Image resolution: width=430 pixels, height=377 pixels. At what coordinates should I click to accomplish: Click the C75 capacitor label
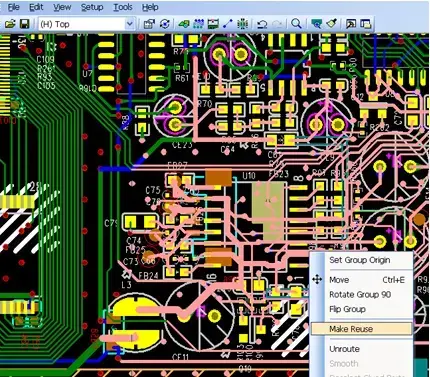pos(153,190)
